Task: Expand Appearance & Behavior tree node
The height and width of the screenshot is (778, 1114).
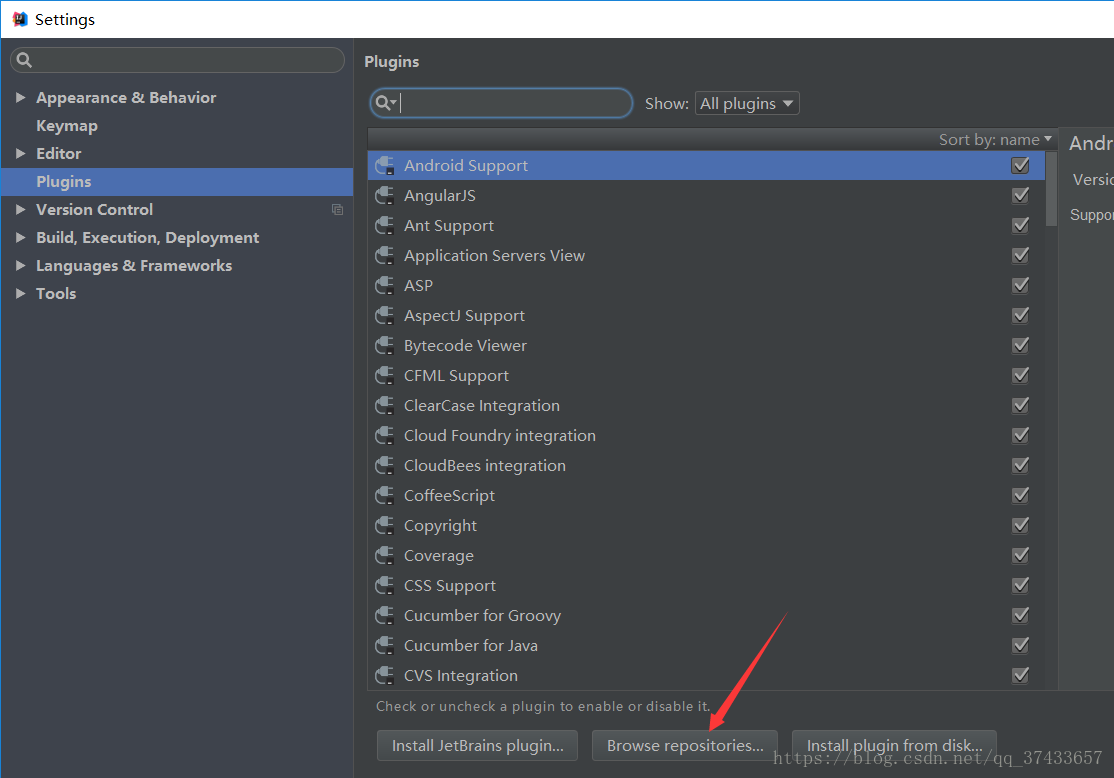Action: click(x=21, y=97)
